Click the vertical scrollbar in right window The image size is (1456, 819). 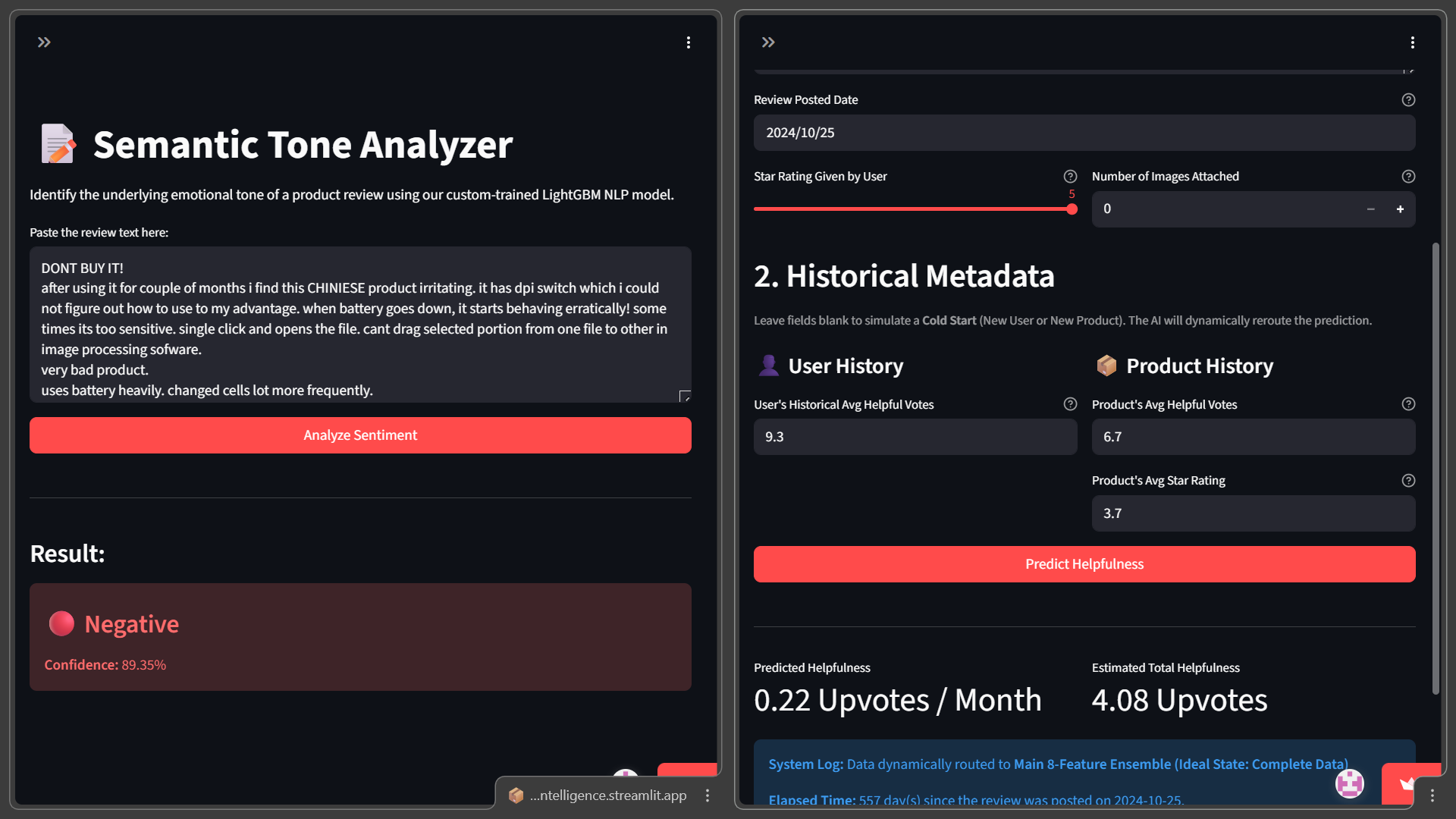1436,468
